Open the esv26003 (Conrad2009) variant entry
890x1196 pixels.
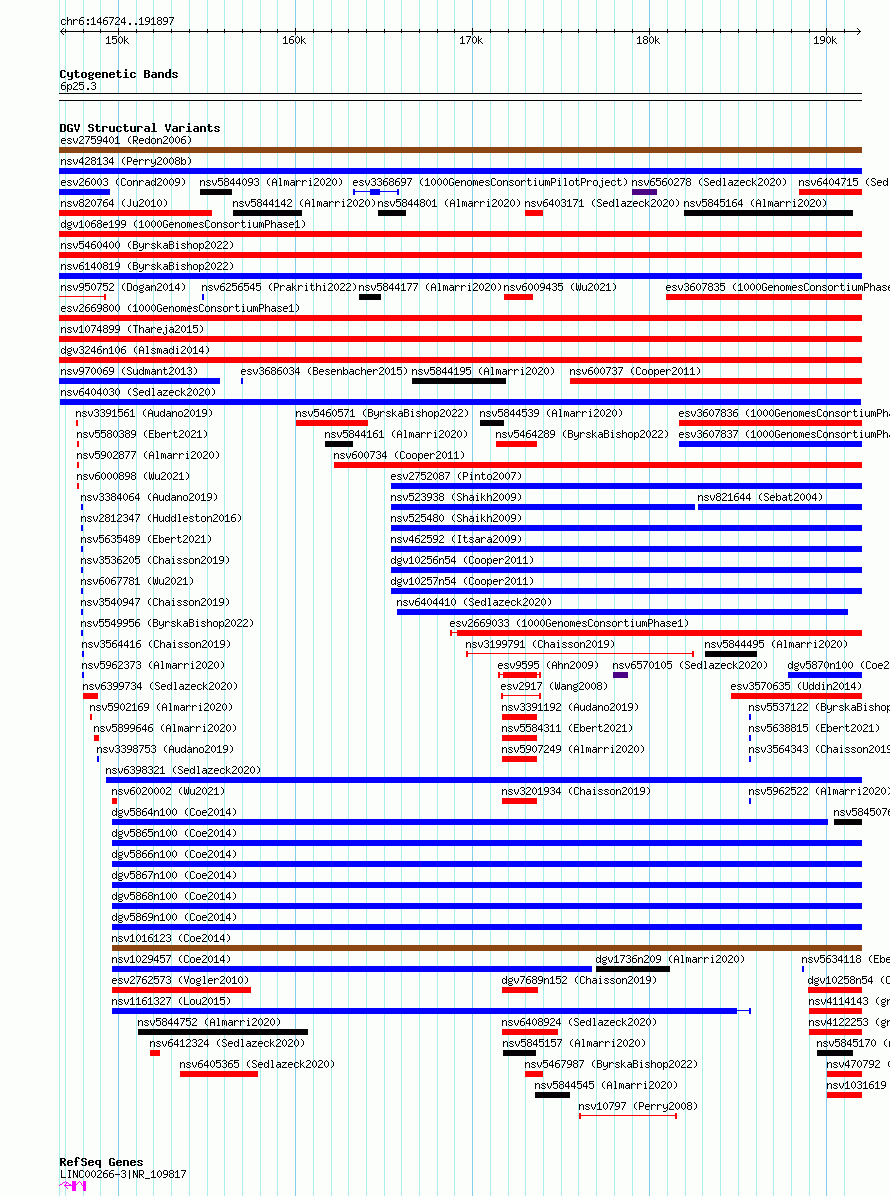coord(123,182)
